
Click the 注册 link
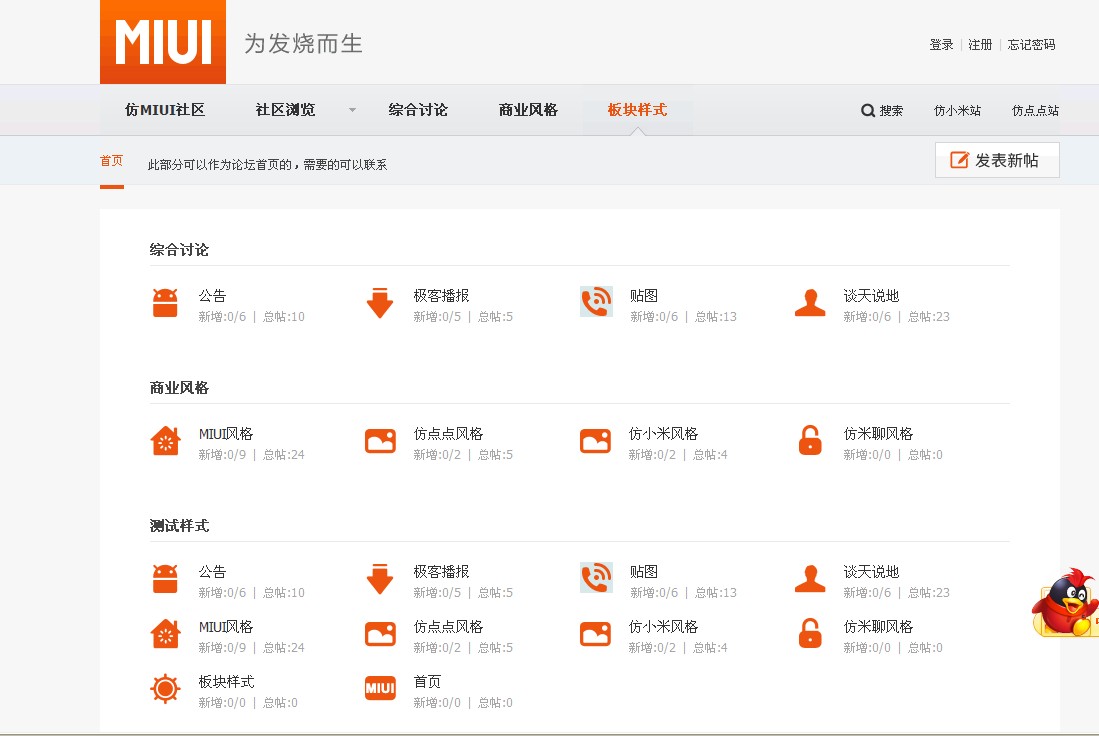pos(980,45)
